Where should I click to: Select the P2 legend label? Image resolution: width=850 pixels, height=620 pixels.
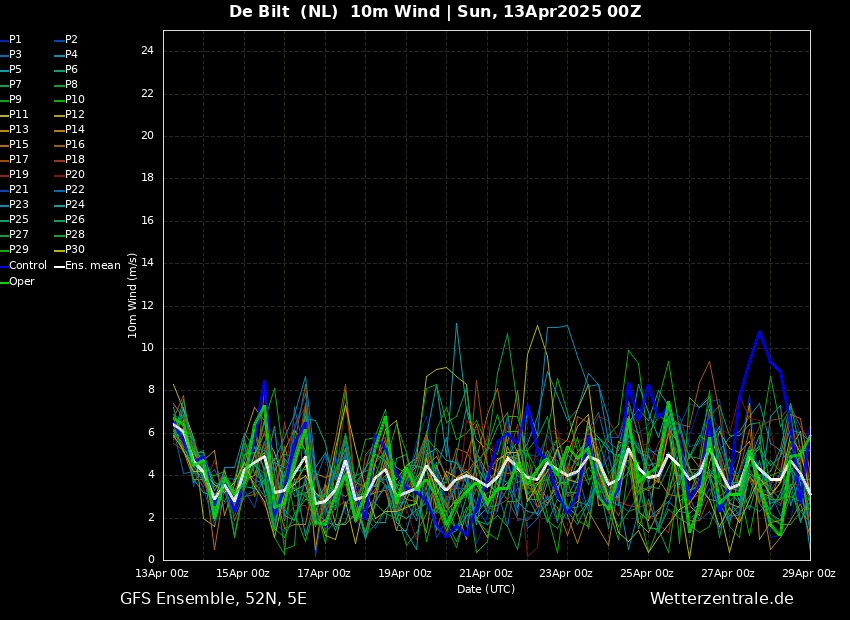click(66, 40)
